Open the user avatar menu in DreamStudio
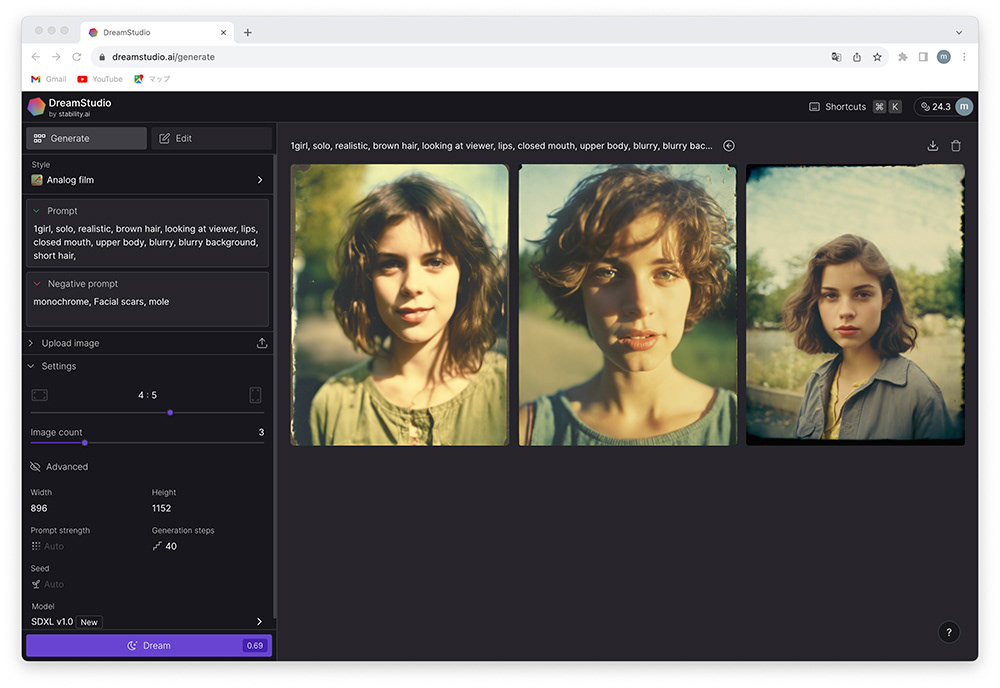Viewport: 1000px width, 688px height. click(x=964, y=106)
